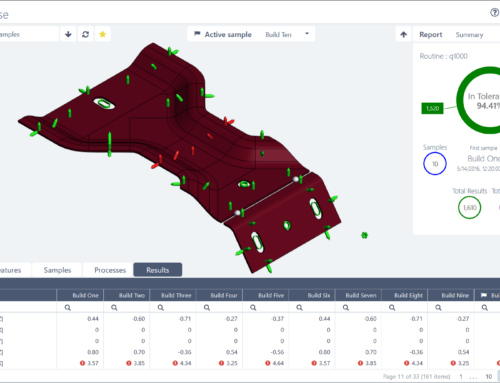Viewport: 500px width, 383px height.
Task: Switch to the Samples tab
Action: click(x=57, y=270)
